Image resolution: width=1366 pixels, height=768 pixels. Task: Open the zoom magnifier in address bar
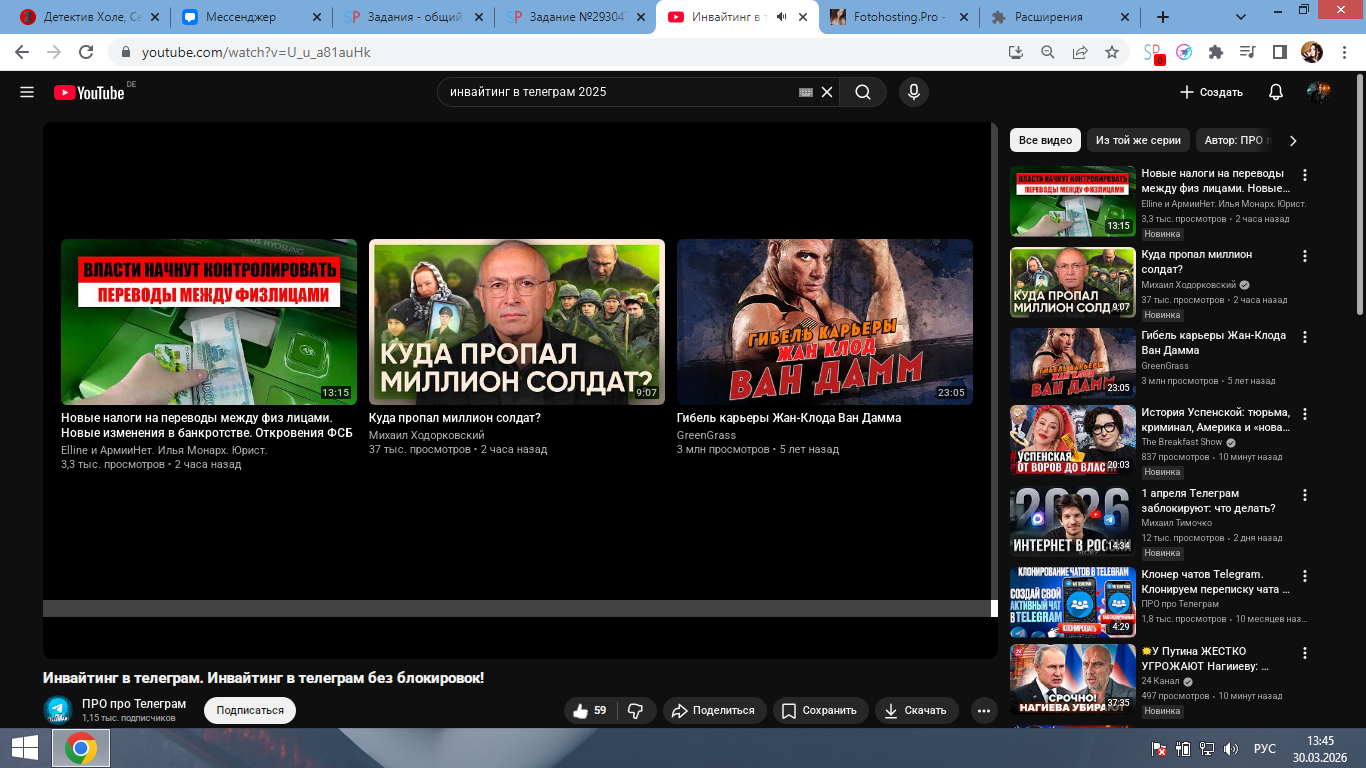pos(1048,52)
